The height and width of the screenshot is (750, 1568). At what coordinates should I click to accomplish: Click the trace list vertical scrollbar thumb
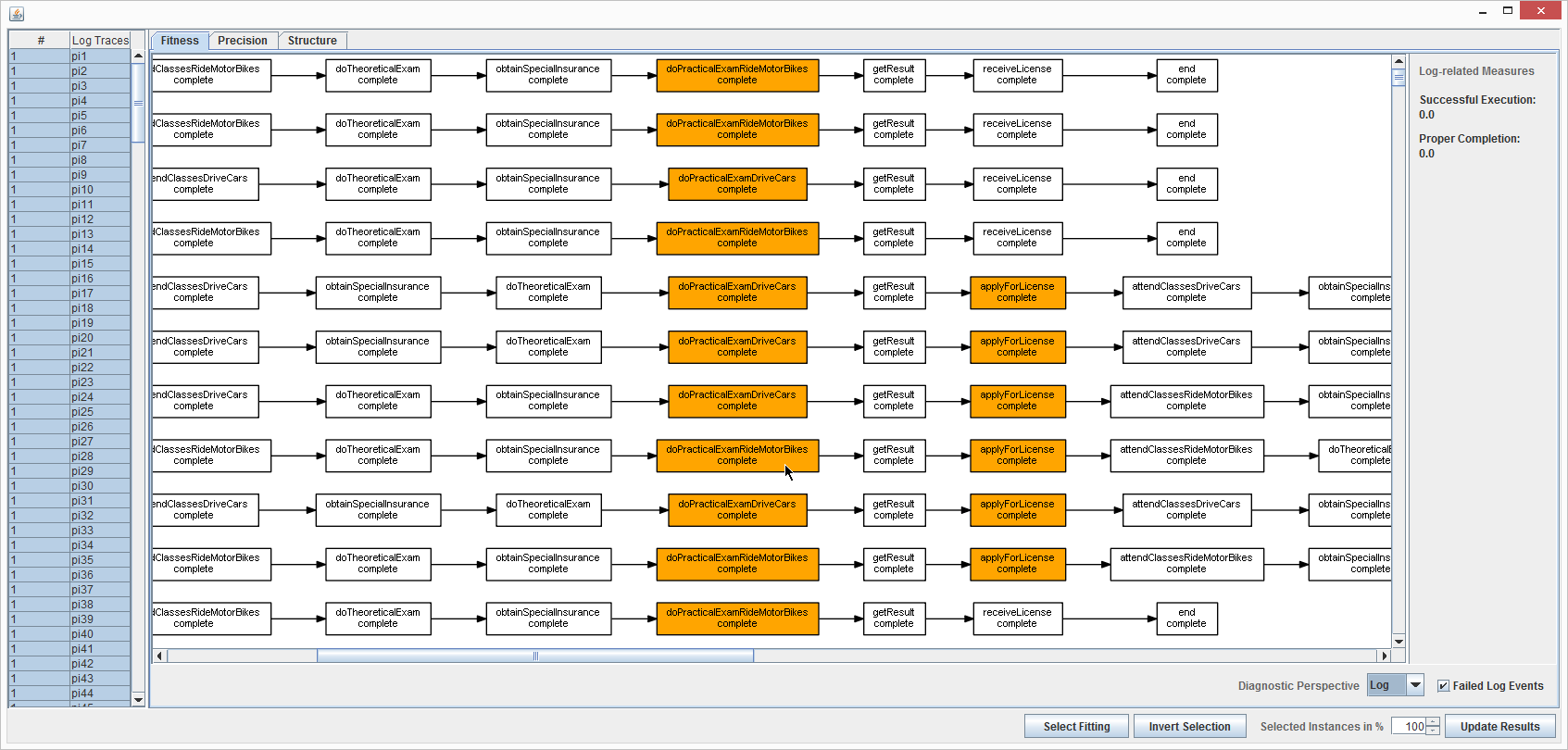[138, 103]
